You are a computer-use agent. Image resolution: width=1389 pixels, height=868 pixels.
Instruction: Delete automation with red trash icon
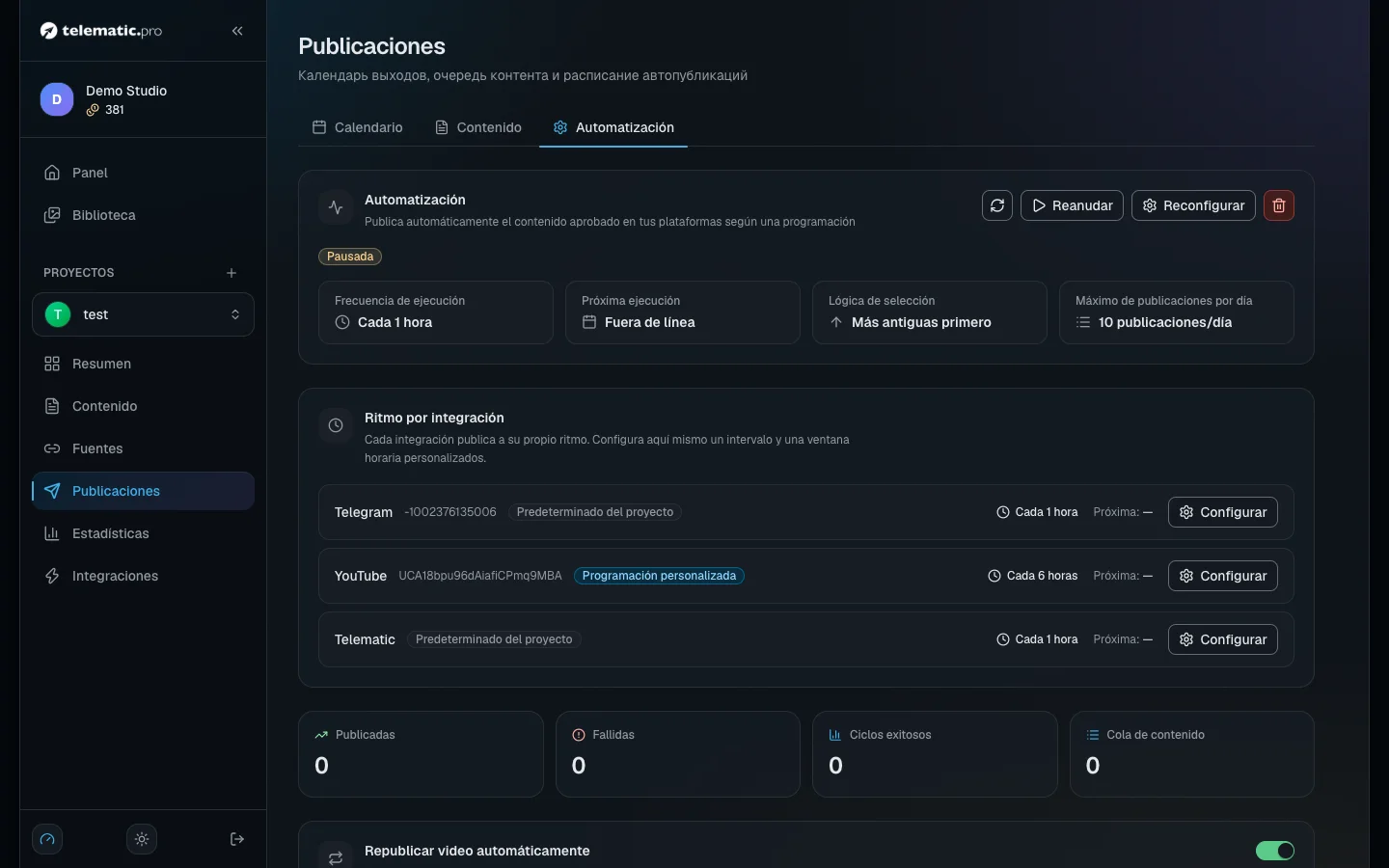(x=1279, y=205)
